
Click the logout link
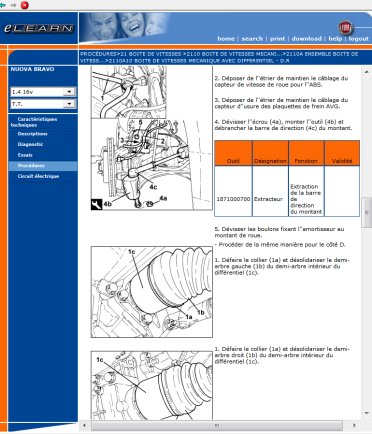click(x=359, y=39)
